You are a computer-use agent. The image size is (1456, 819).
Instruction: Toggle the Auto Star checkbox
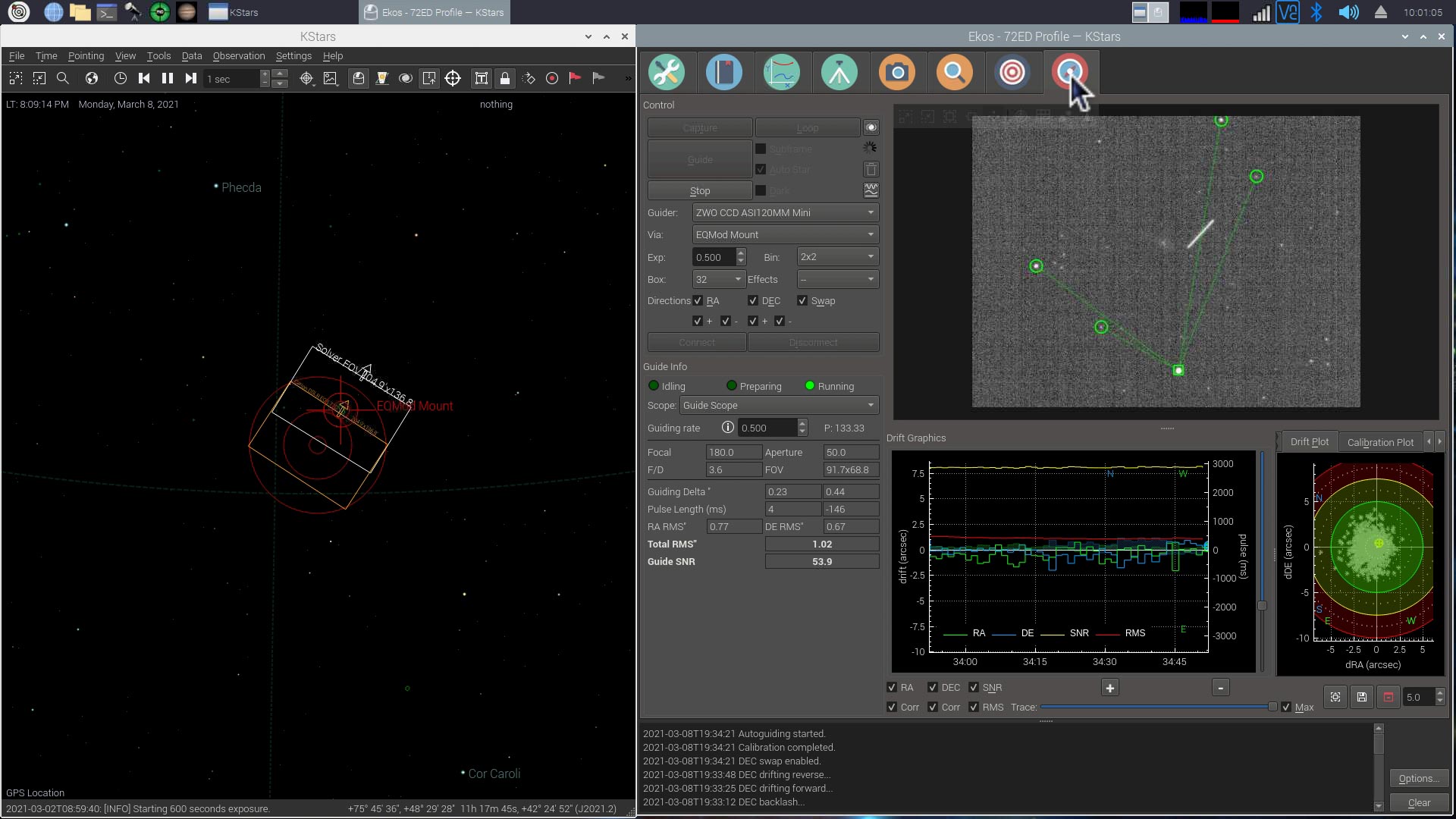click(761, 169)
